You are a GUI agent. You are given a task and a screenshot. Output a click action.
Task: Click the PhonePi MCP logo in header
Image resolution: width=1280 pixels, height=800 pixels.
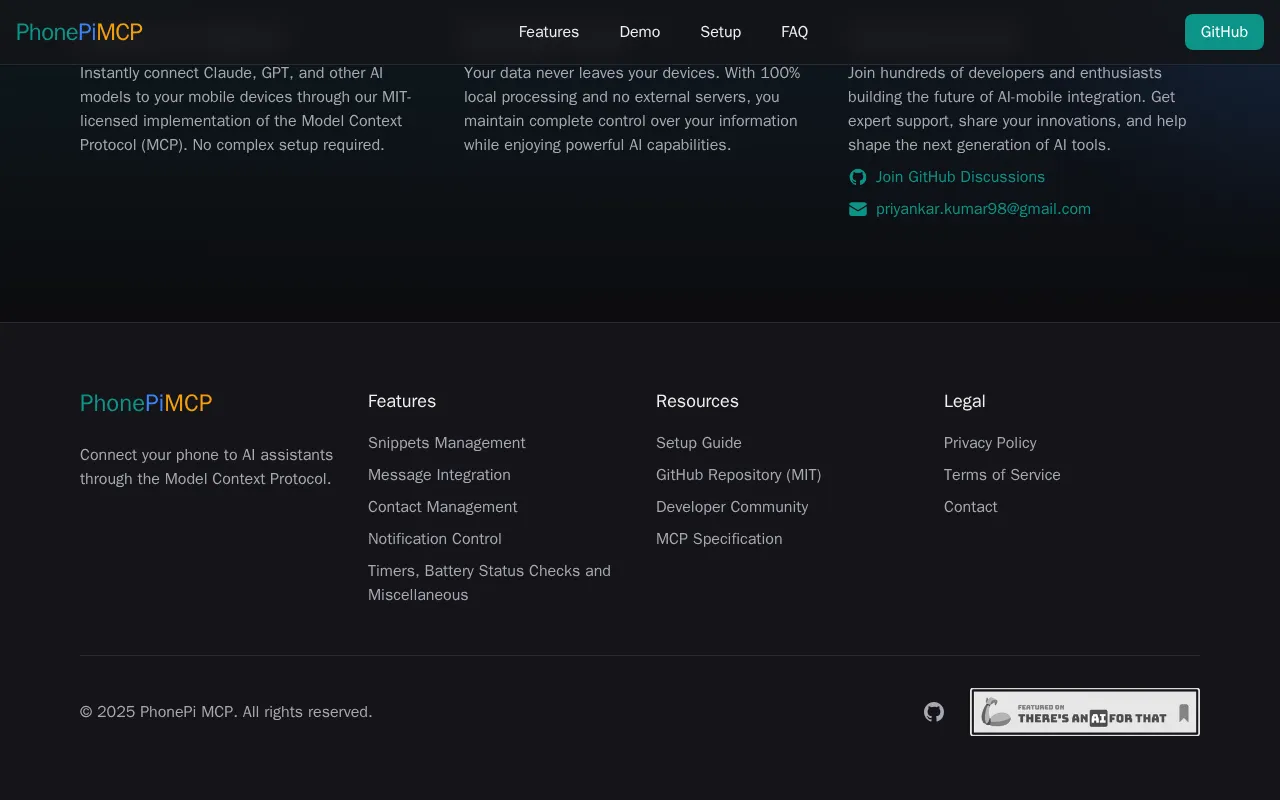coord(80,32)
